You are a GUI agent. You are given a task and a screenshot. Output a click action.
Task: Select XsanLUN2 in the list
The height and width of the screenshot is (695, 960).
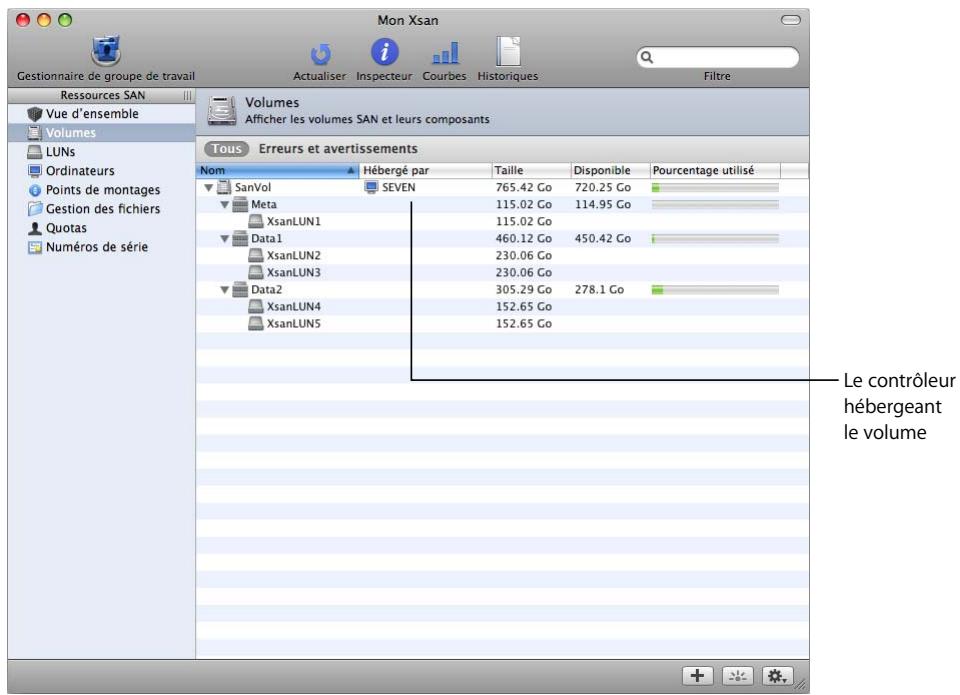pos(502,255)
